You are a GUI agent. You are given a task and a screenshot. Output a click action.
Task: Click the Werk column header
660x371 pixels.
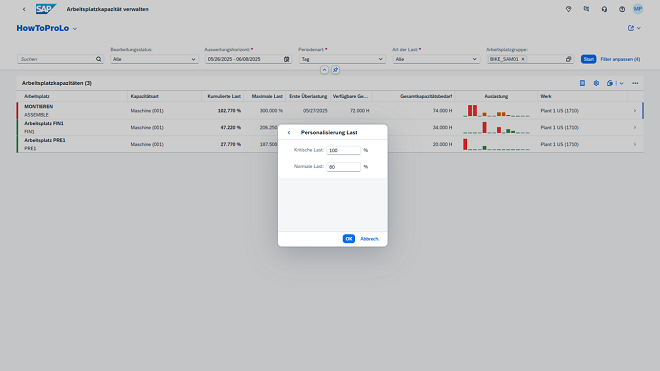(583, 96)
